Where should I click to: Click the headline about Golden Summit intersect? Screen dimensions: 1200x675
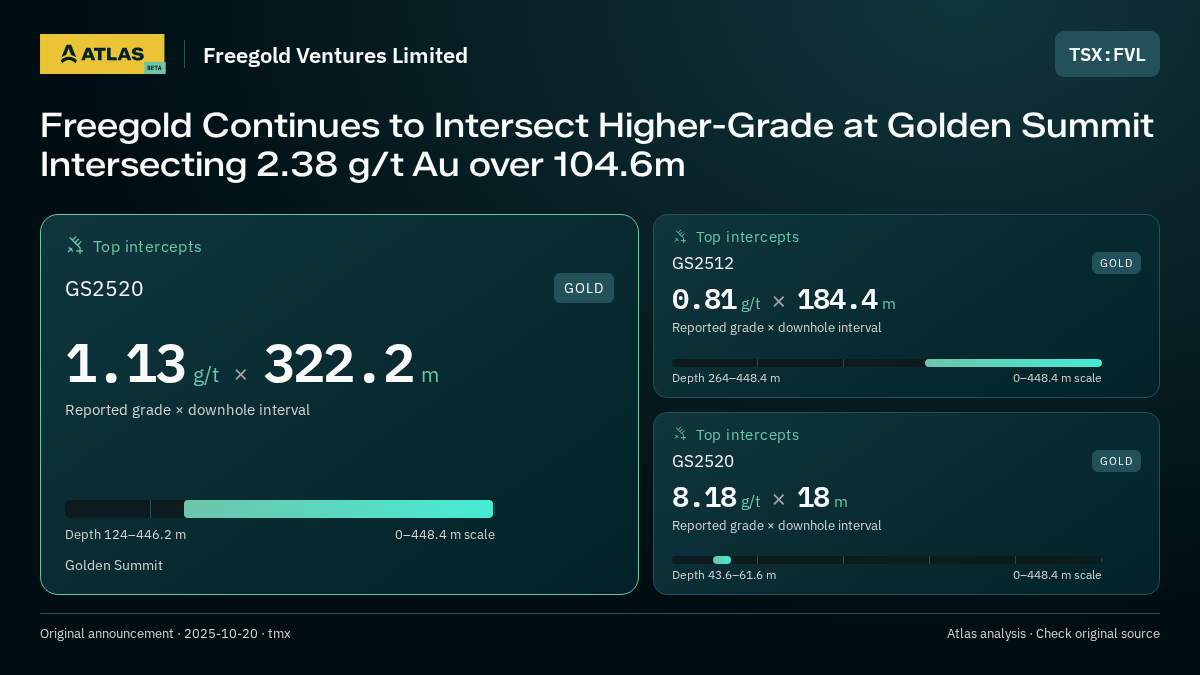click(x=597, y=145)
